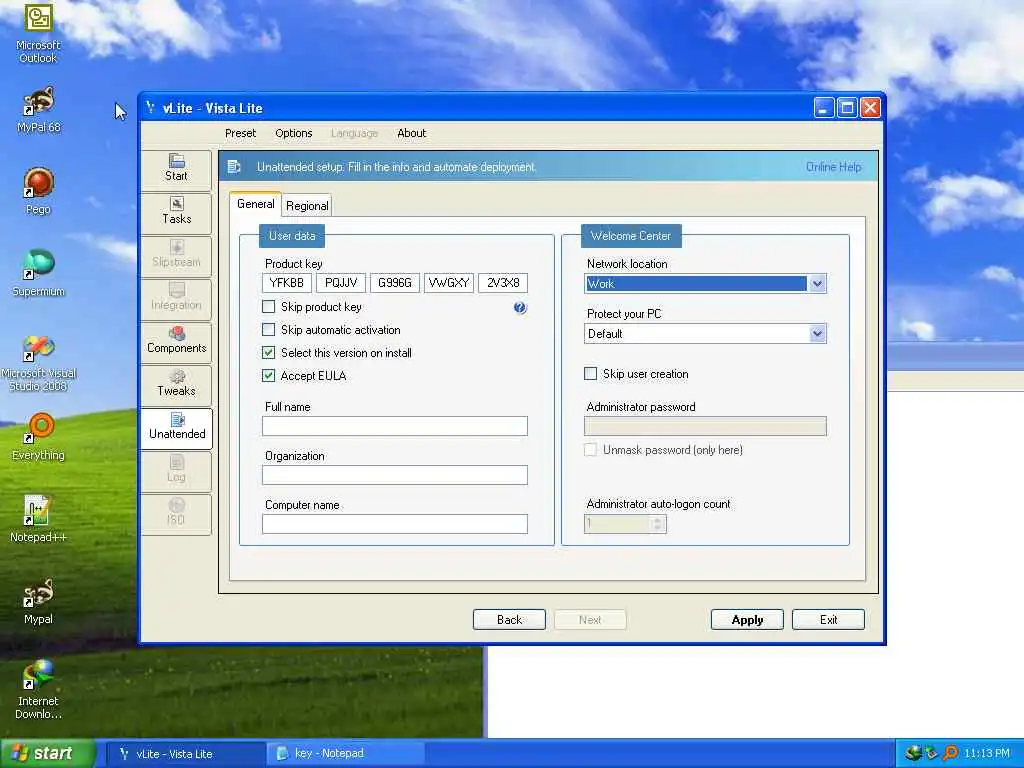The width and height of the screenshot is (1024, 768).
Task: Select the Everything desktop shortcut
Action: [38, 438]
